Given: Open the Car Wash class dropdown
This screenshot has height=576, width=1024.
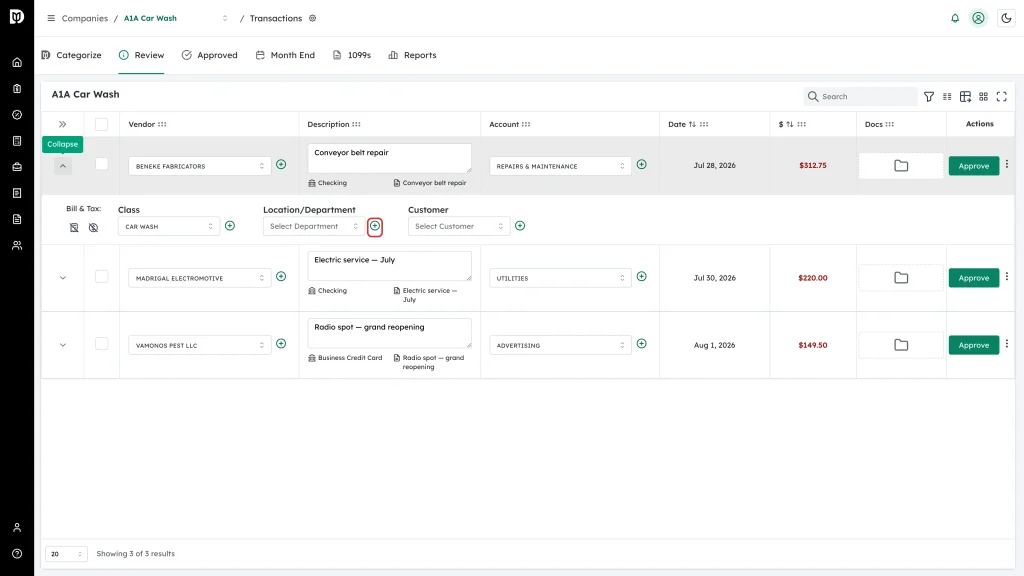Looking at the screenshot, I should (x=168, y=227).
